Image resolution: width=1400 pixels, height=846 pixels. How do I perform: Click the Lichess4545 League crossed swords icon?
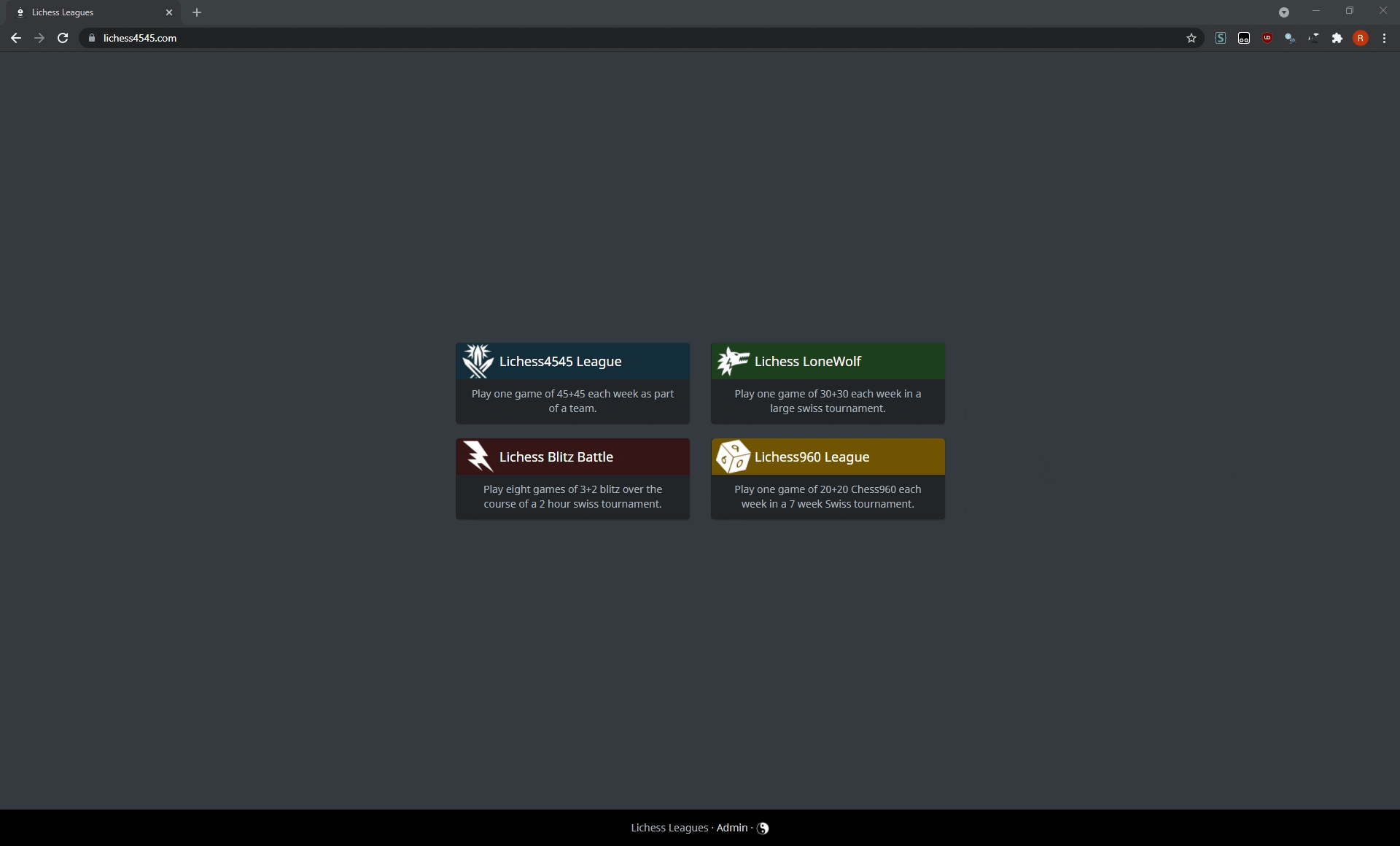point(478,361)
